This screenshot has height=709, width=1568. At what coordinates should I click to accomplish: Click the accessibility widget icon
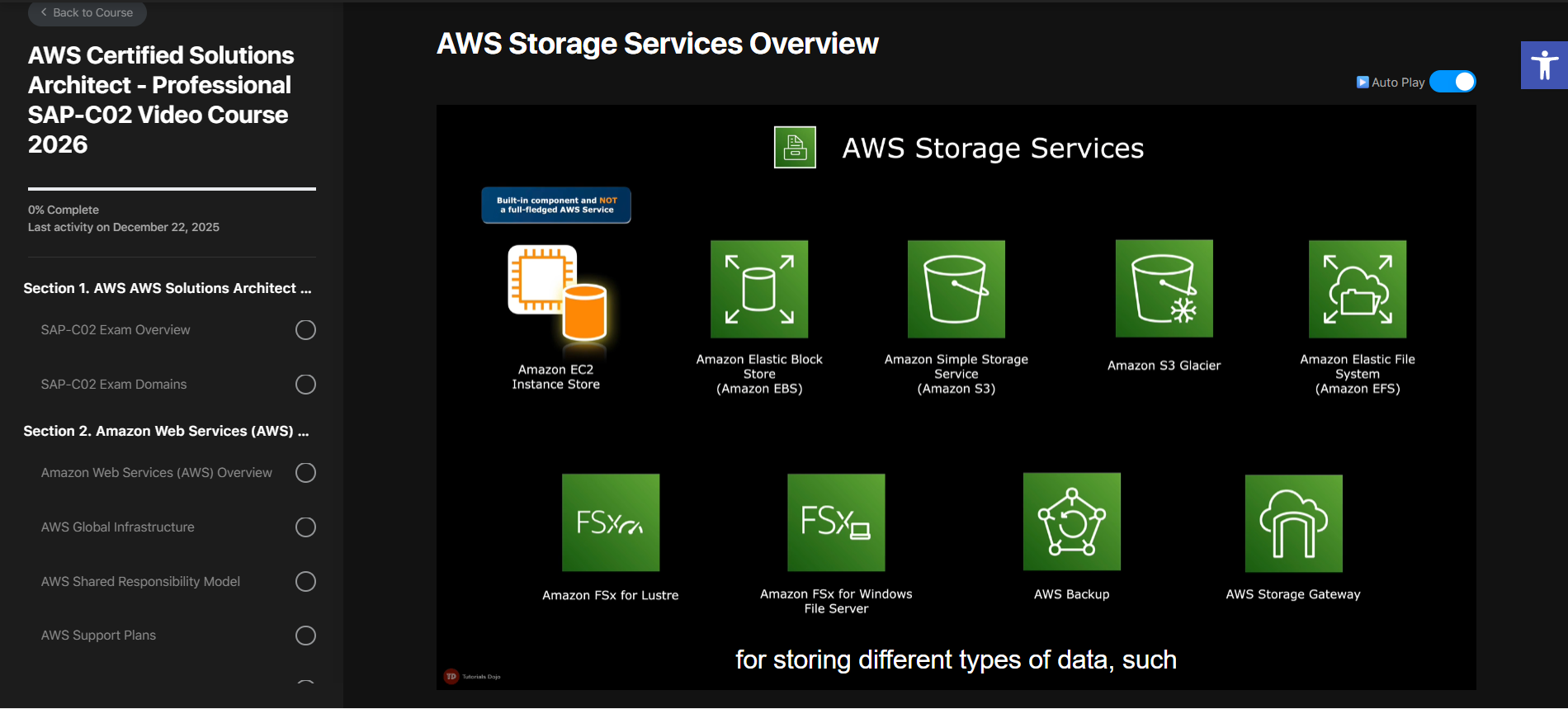click(1544, 65)
